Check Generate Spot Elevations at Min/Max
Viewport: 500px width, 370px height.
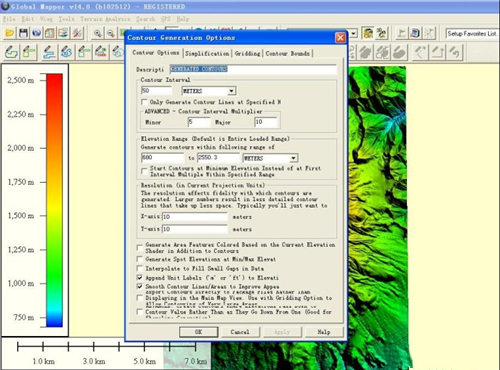click(x=140, y=259)
